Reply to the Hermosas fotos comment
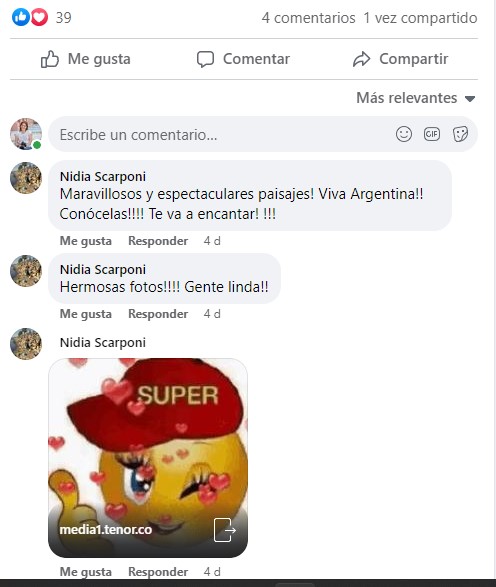496x587 pixels. click(x=158, y=314)
